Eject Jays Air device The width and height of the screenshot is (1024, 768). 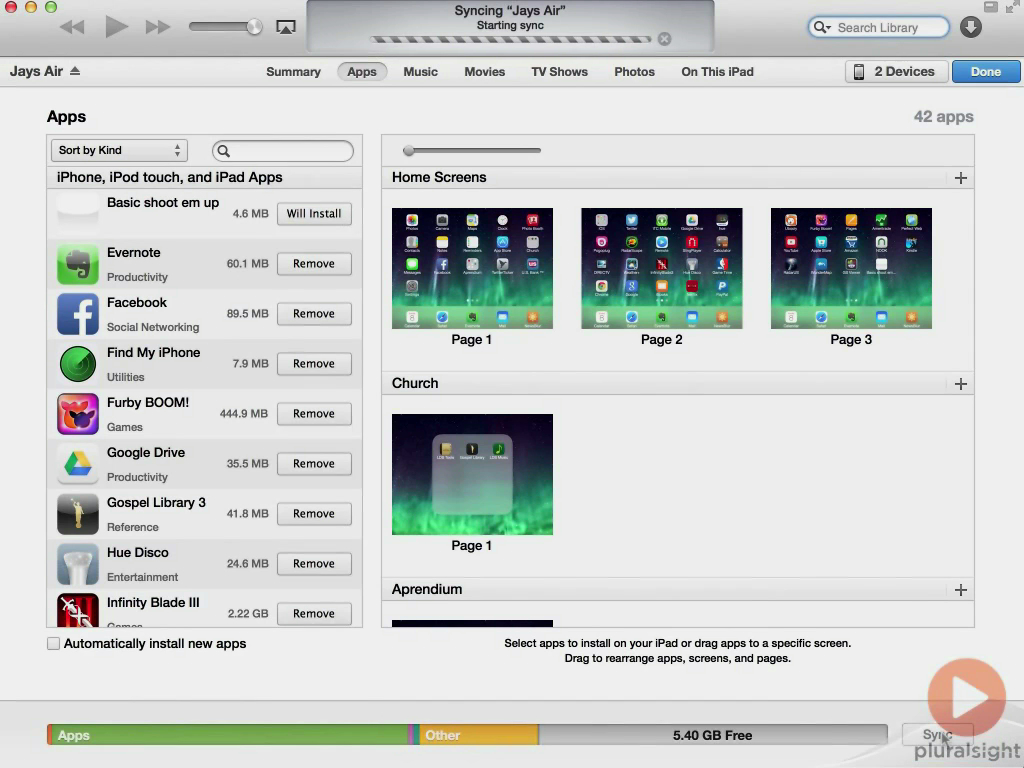tap(75, 71)
